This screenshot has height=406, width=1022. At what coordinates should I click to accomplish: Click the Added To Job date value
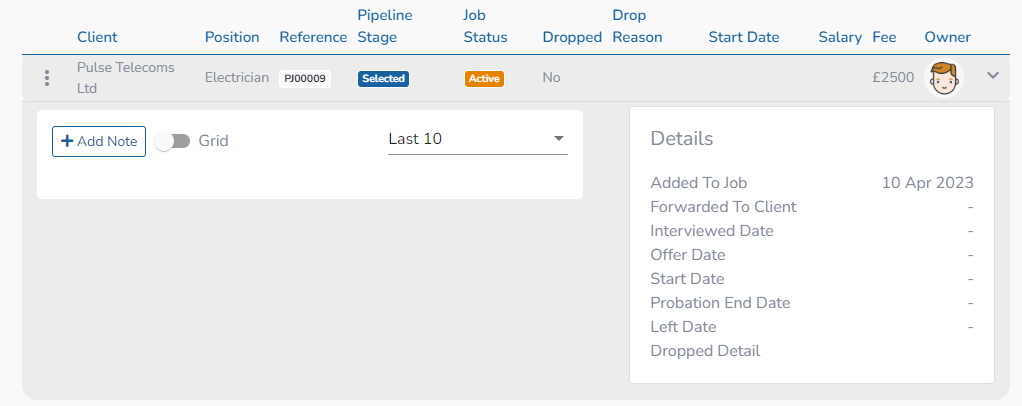pos(927,183)
